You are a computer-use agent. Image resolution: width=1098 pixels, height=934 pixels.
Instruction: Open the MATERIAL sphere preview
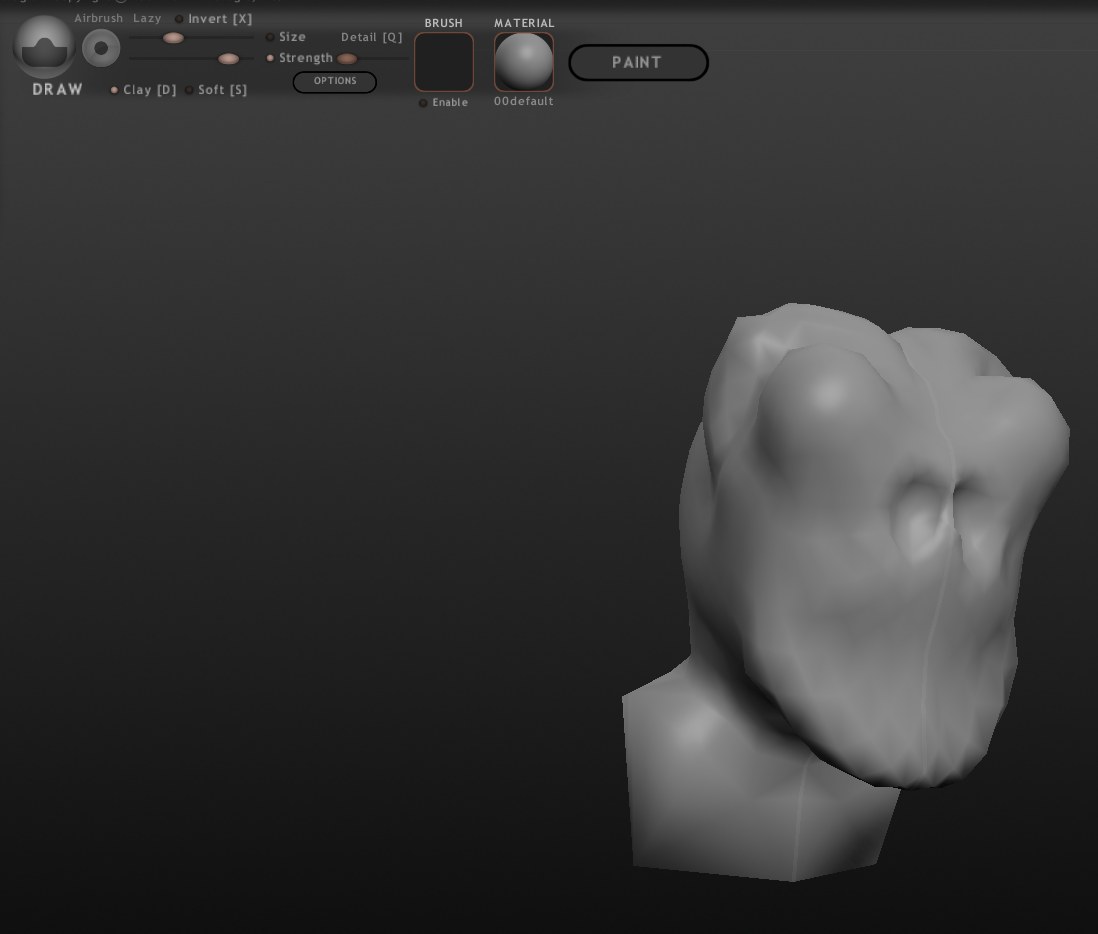coord(524,62)
